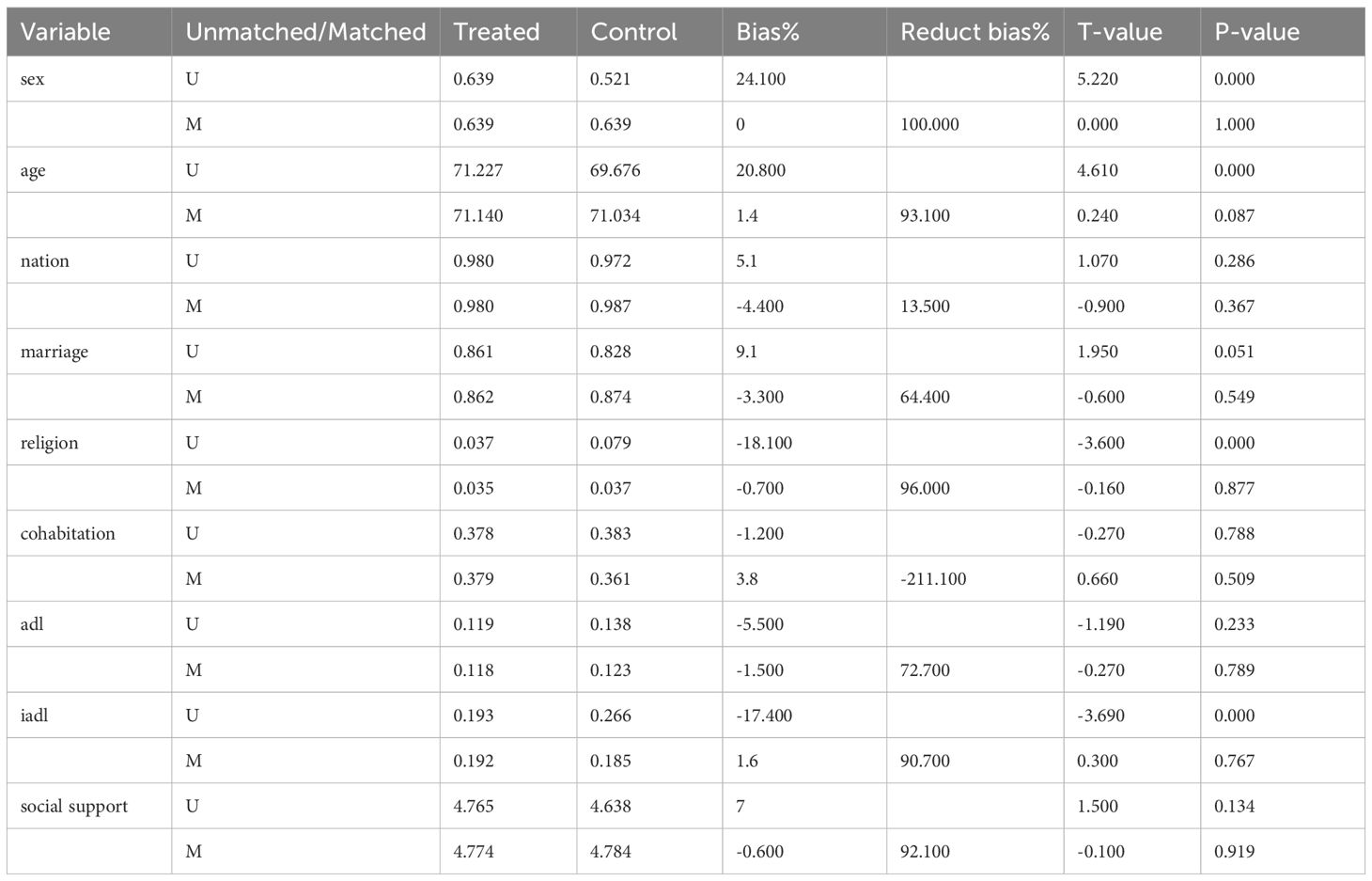Click the 24.100 bias cell

click(760, 79)
